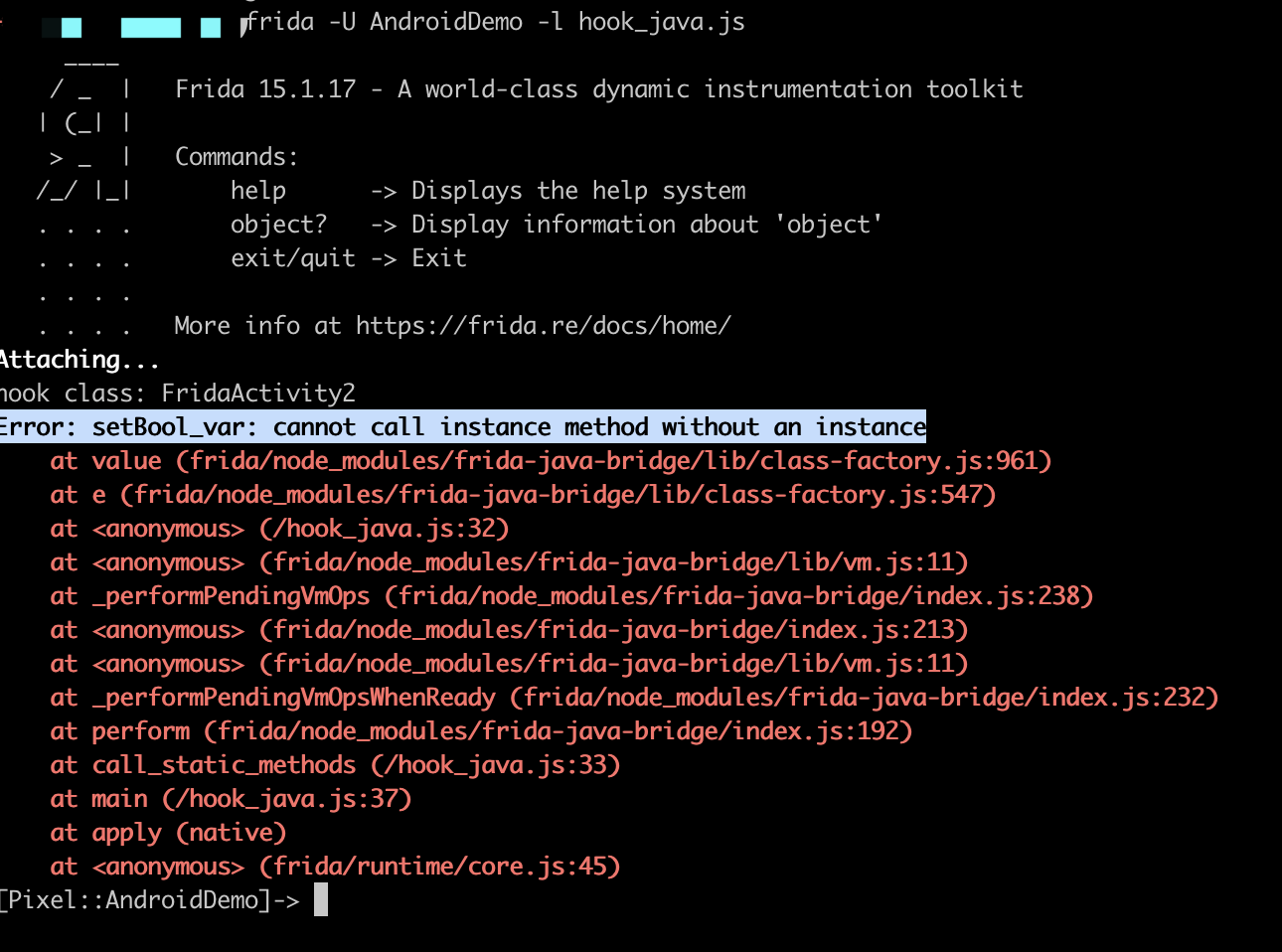Click the frida.re docs URL
The height and width of the screenshot is (952, 1282).
click(x=543, y=326)
